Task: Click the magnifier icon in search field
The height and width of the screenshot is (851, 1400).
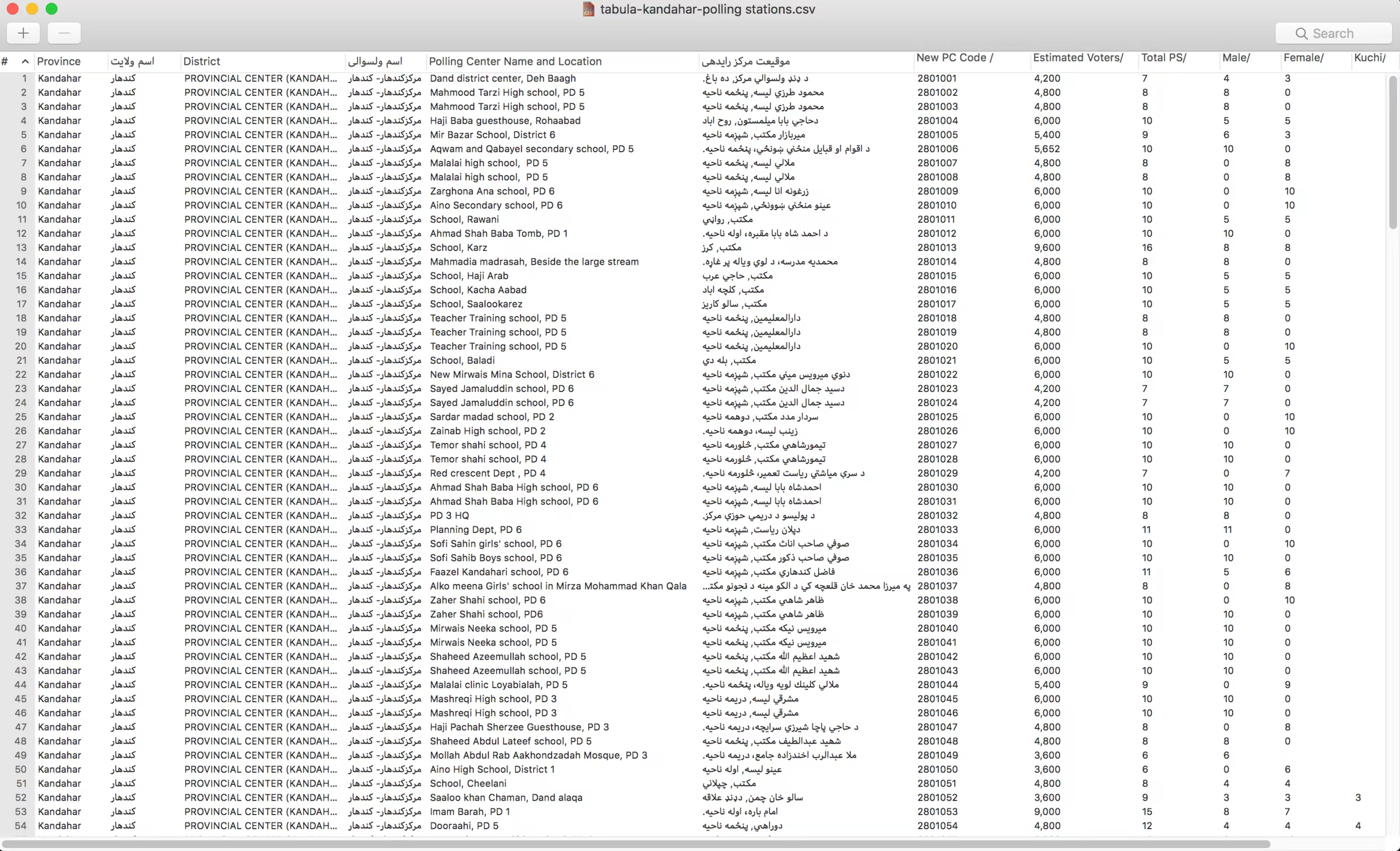Action: [1301, 34]
